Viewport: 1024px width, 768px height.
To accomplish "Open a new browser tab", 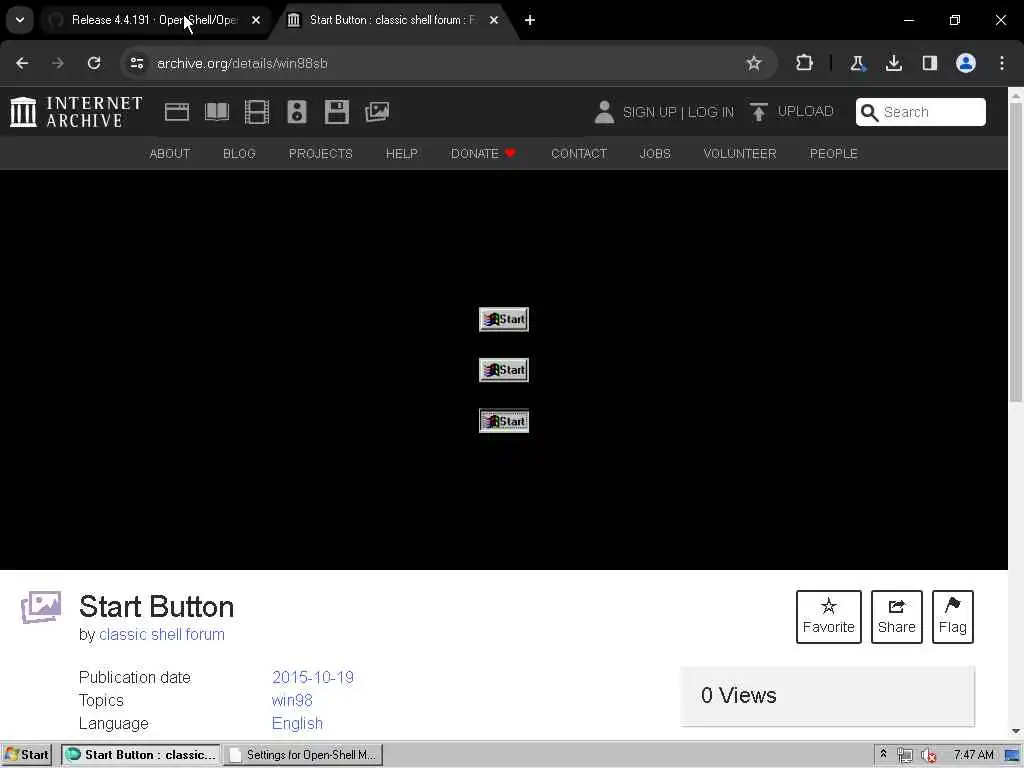I will 530,20.
